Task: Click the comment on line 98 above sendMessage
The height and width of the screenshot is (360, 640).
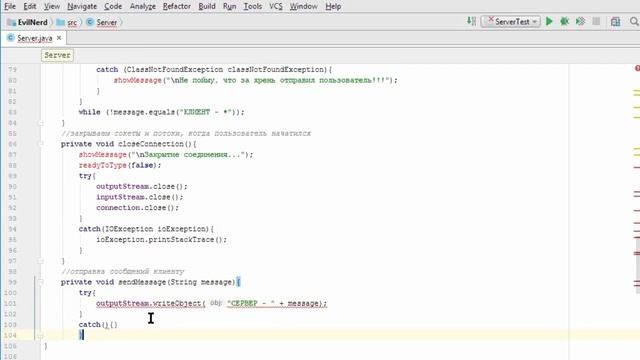Action: pyautogui.click(x=122, y=271)
